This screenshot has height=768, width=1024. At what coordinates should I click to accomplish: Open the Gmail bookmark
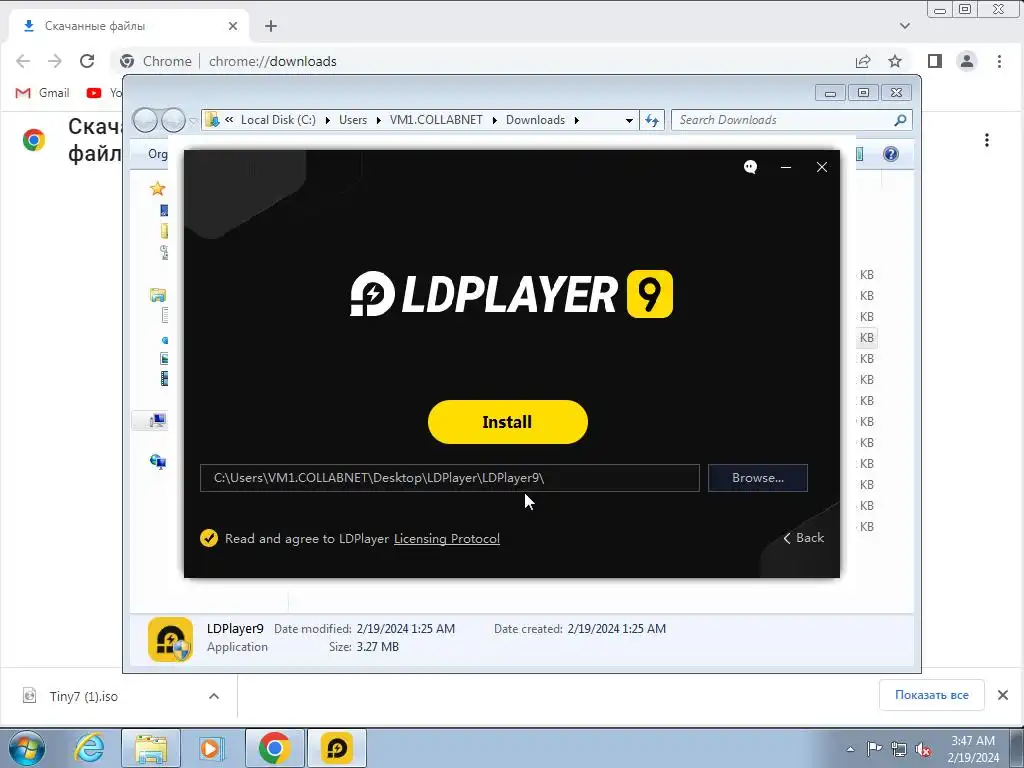click(42, 93)
